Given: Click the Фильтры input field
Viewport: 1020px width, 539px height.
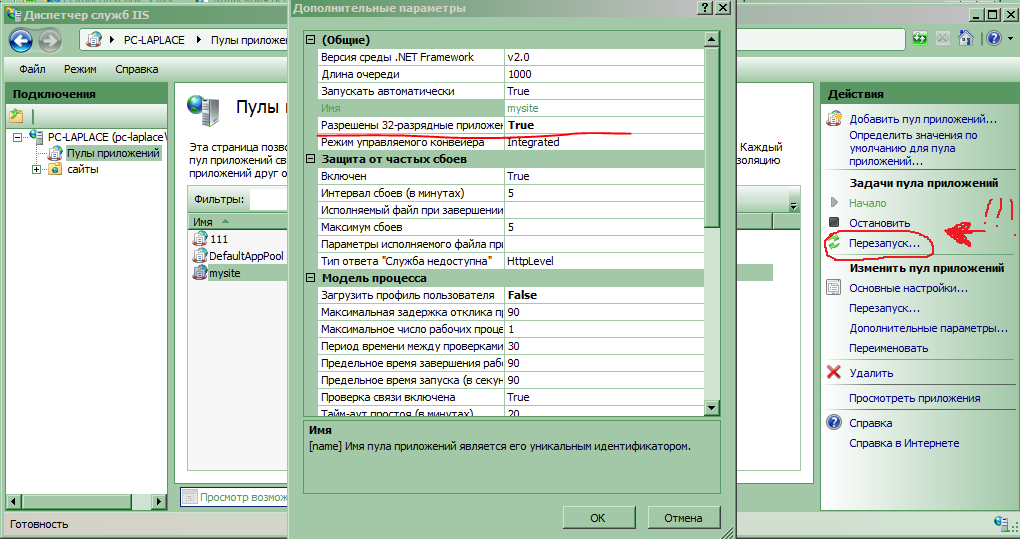Looking at the screenshot, I should pyautogui.click(x=268, y=200).
